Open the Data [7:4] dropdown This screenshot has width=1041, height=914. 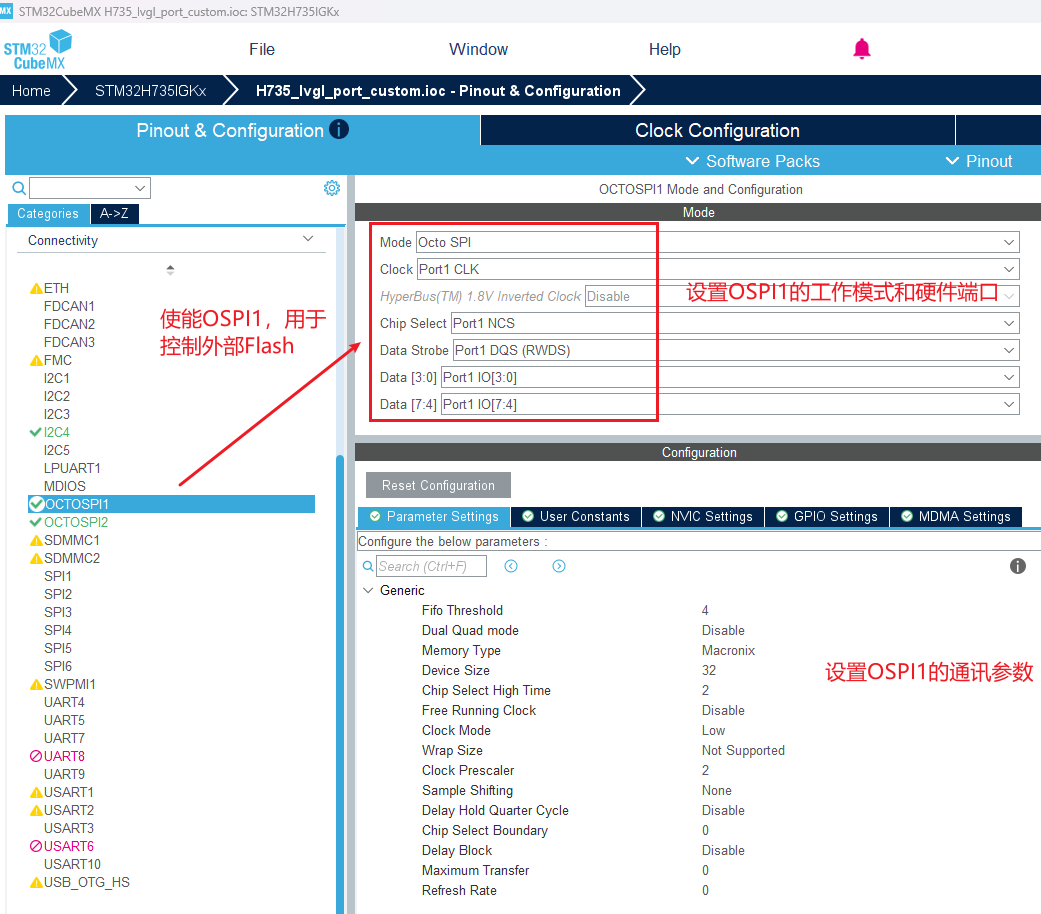click(730, 405)
